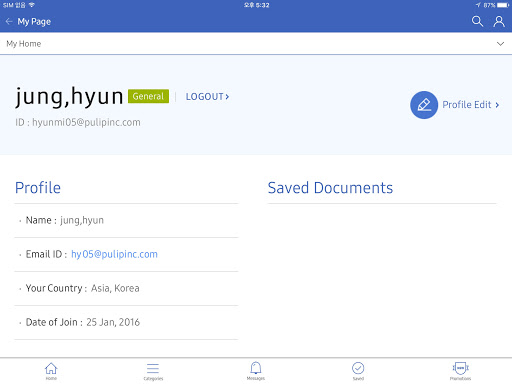Go back using the My Page arrow
The width and height of the screenshot is (512, 384).
point(9,22)
